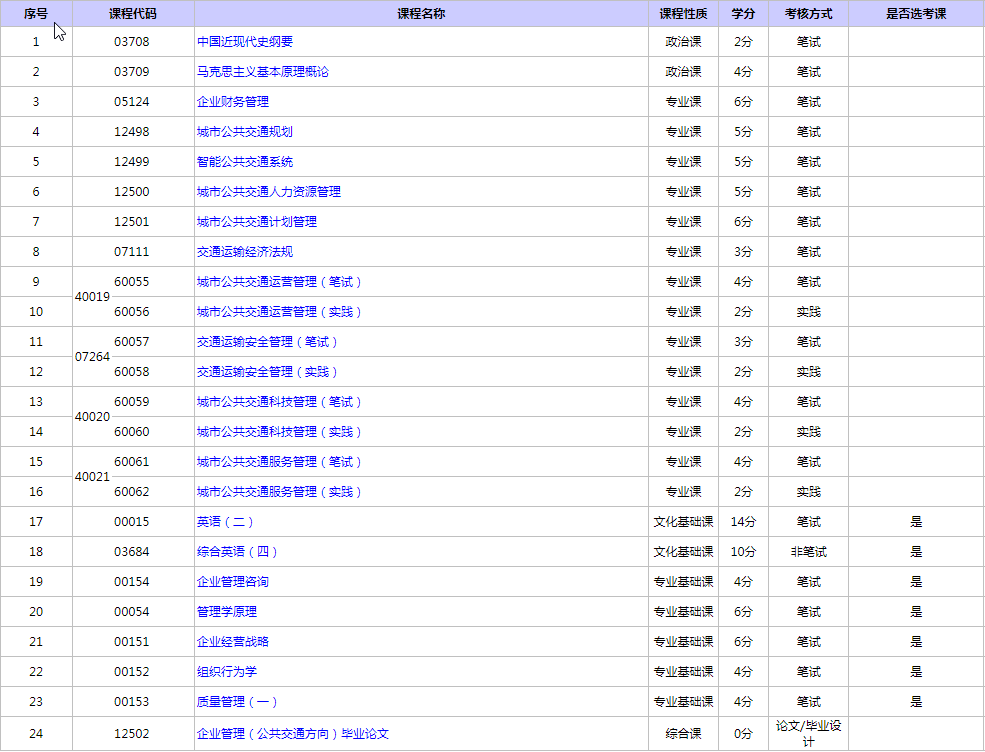
Task: Open 城市公共交通运营管理（笔试）link
Action: pyautogui.click(x=280, y=282)
